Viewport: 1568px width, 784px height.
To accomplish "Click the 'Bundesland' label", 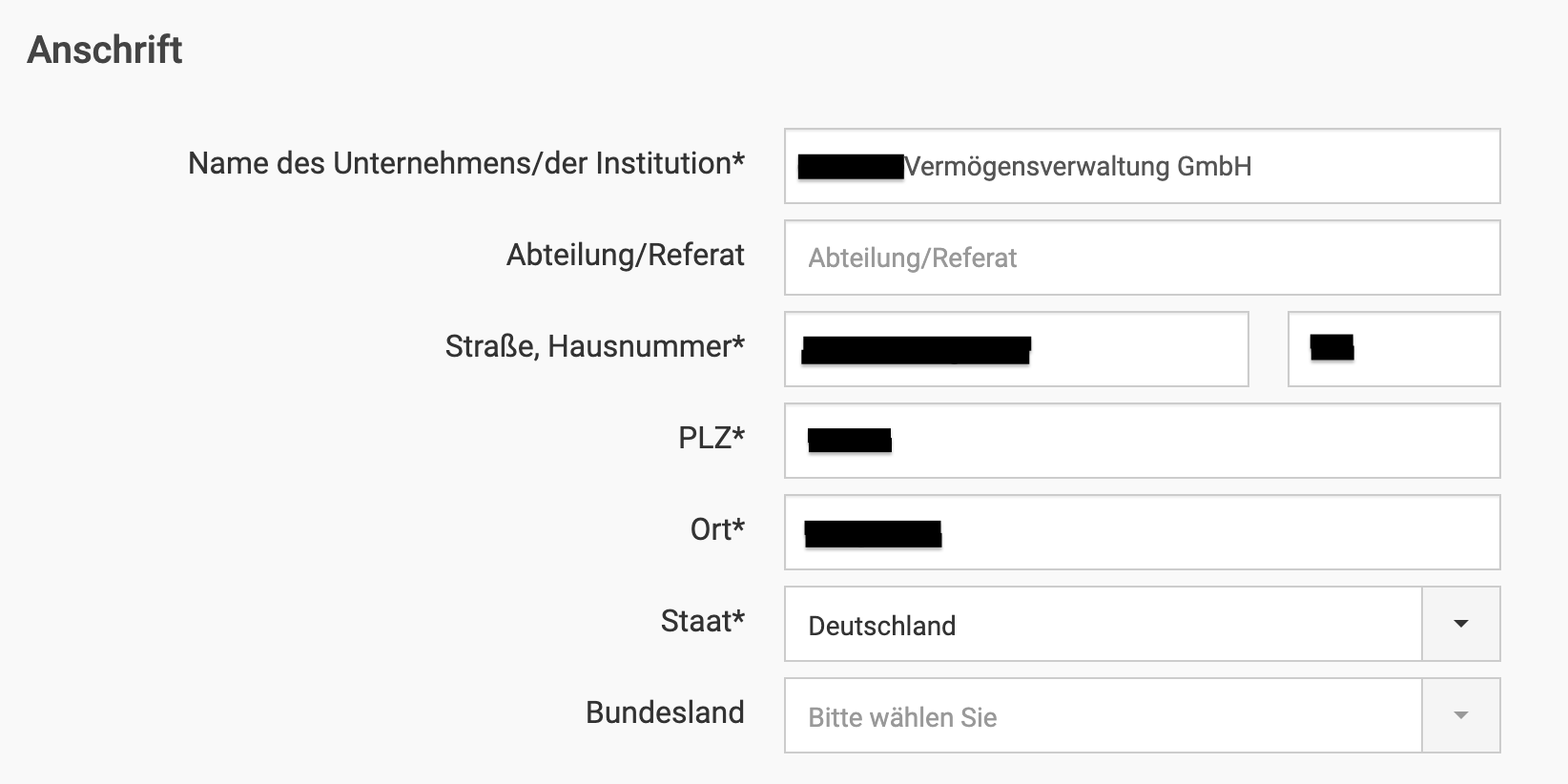I will (665, 712).
